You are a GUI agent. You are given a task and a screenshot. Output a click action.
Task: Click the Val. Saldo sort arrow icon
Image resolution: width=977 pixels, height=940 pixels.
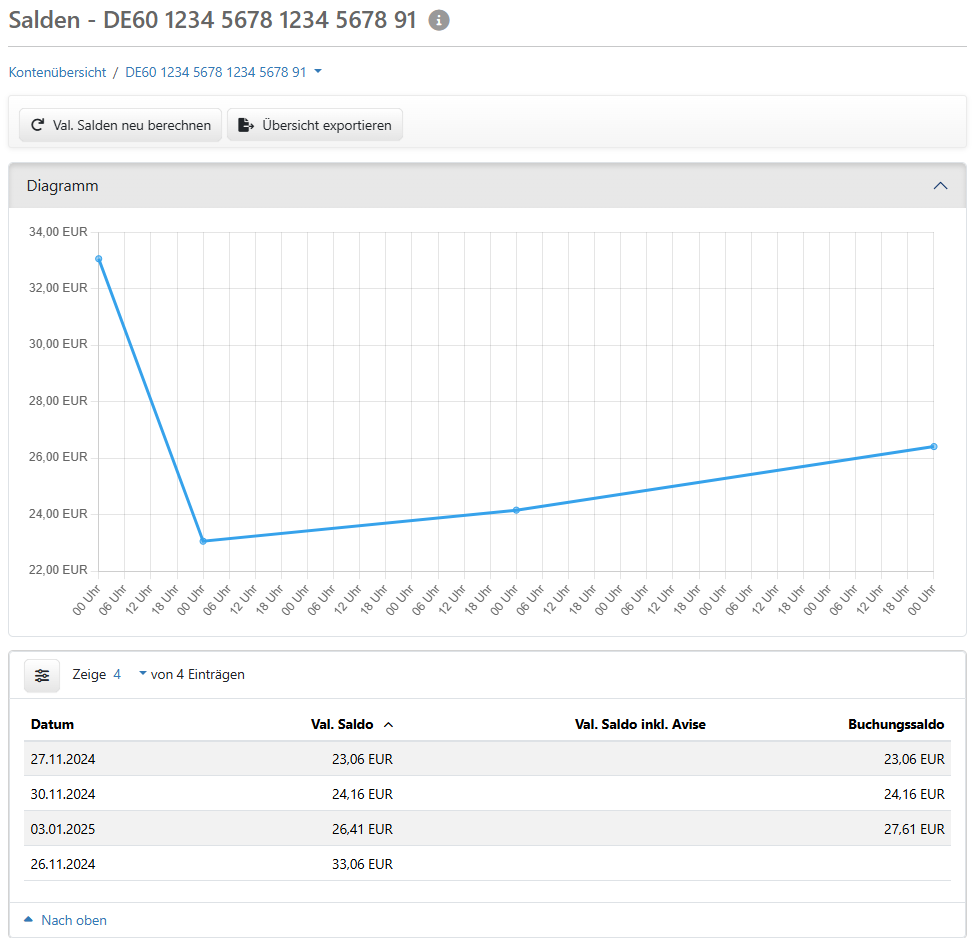[389, 725]
